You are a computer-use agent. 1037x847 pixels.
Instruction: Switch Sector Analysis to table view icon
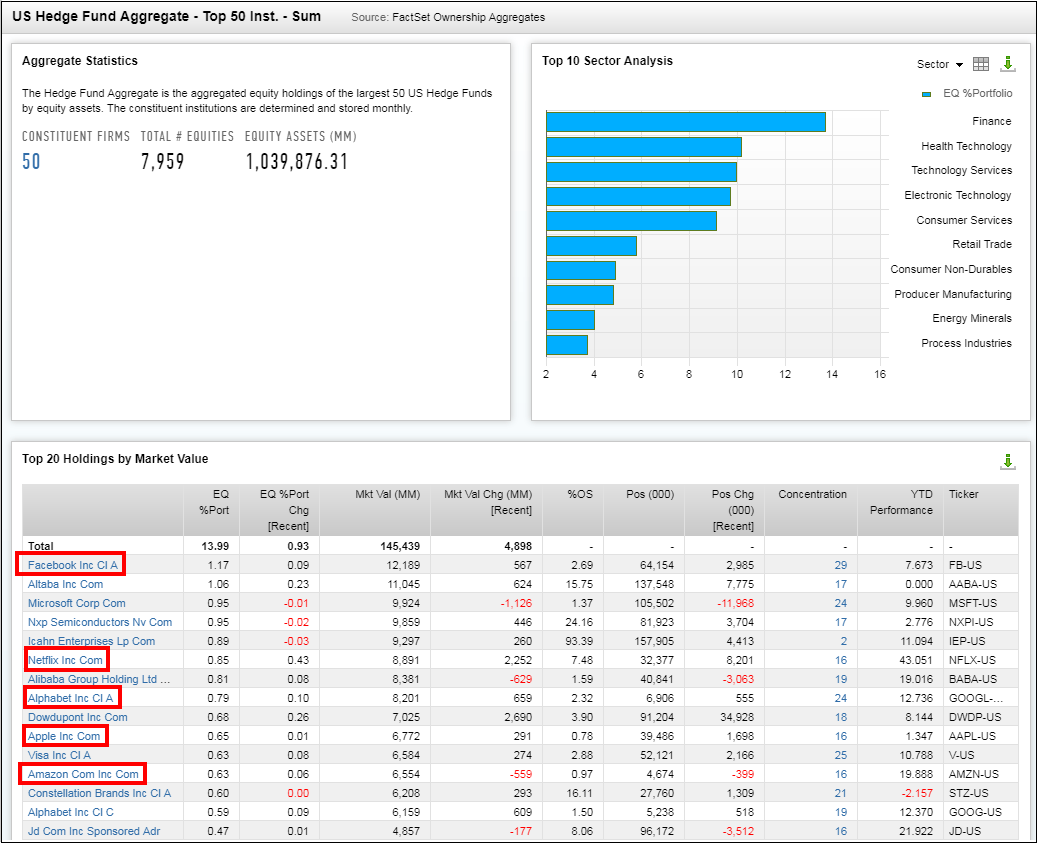tap(981, 64)
